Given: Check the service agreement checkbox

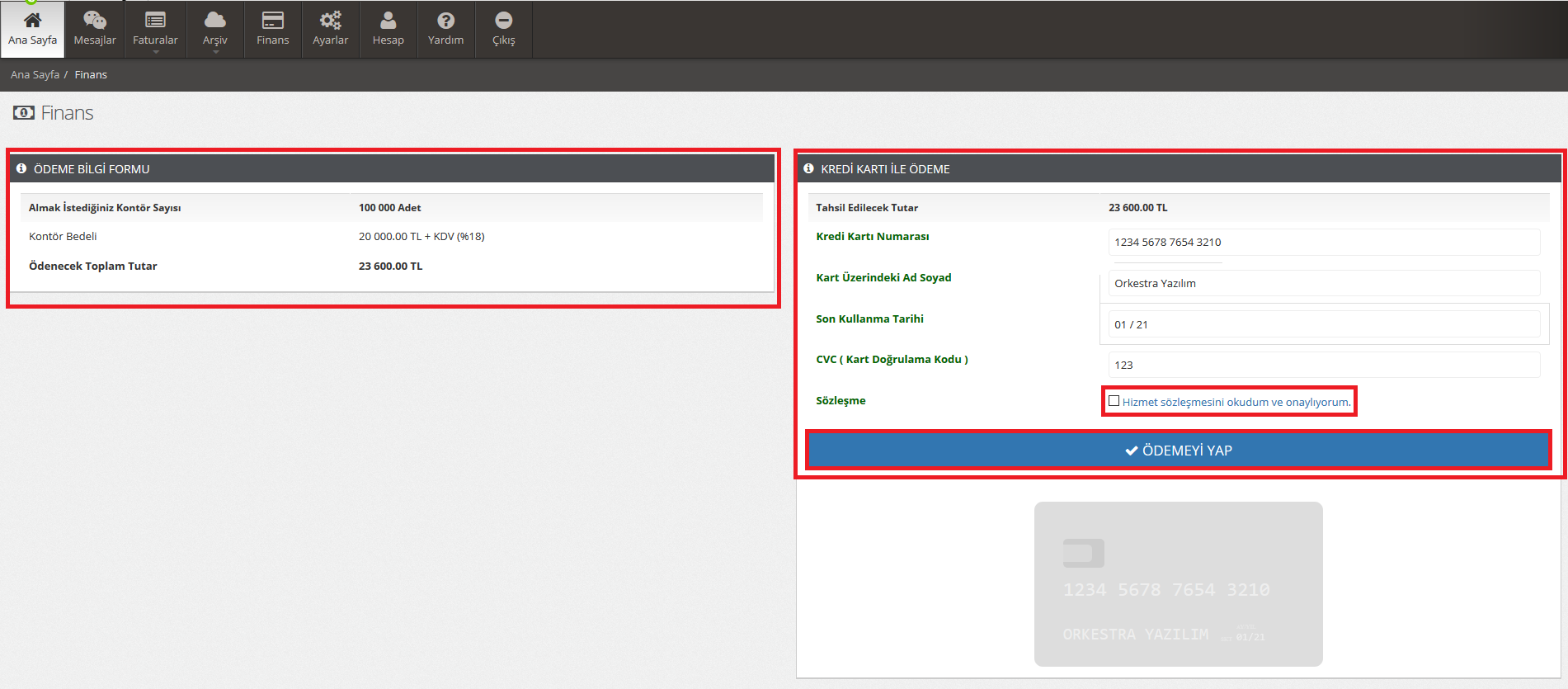Looking at the screenshot, I should tap(1114, 401).
